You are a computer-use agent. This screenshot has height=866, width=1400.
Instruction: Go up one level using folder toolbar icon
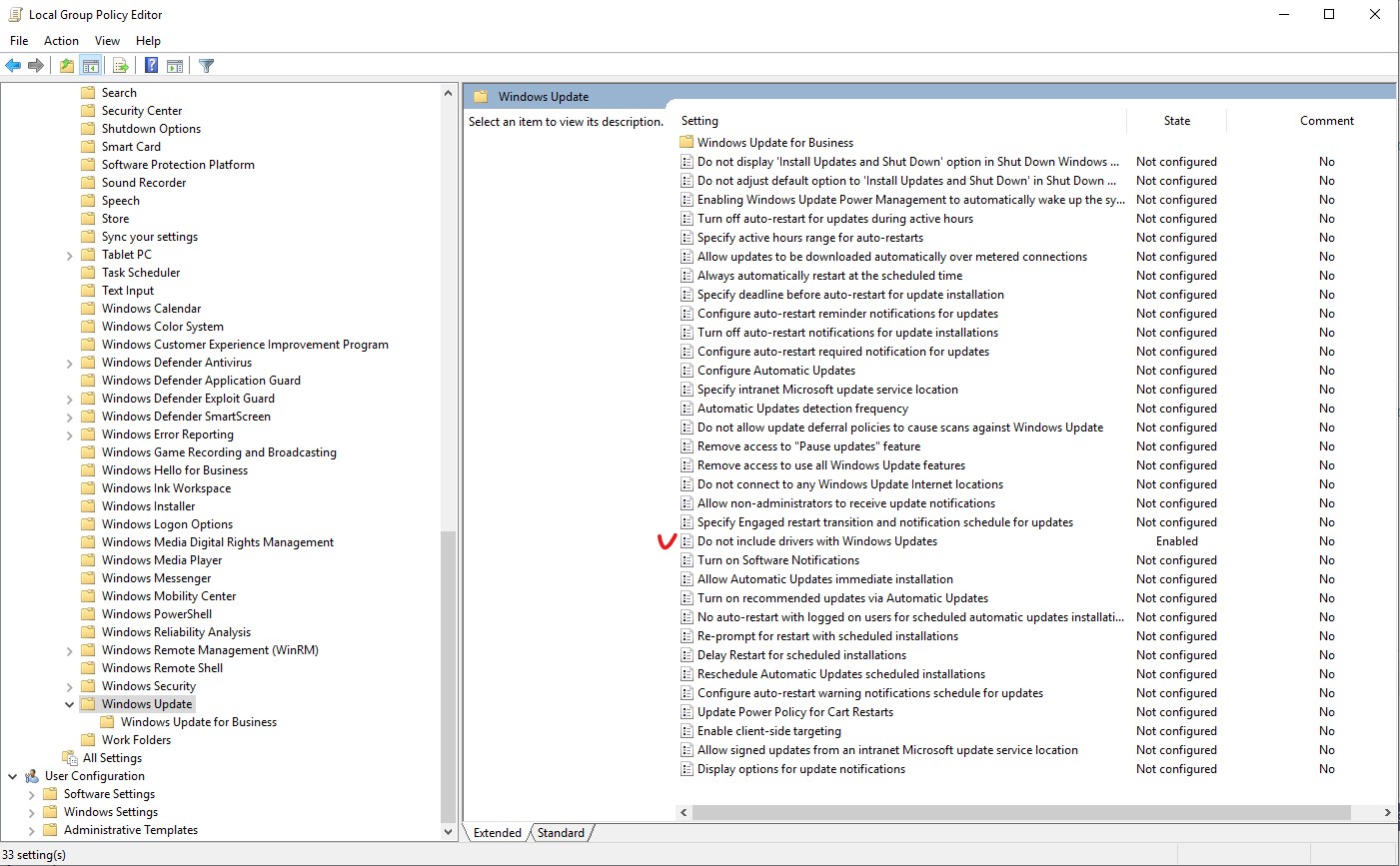coord(66,66)
